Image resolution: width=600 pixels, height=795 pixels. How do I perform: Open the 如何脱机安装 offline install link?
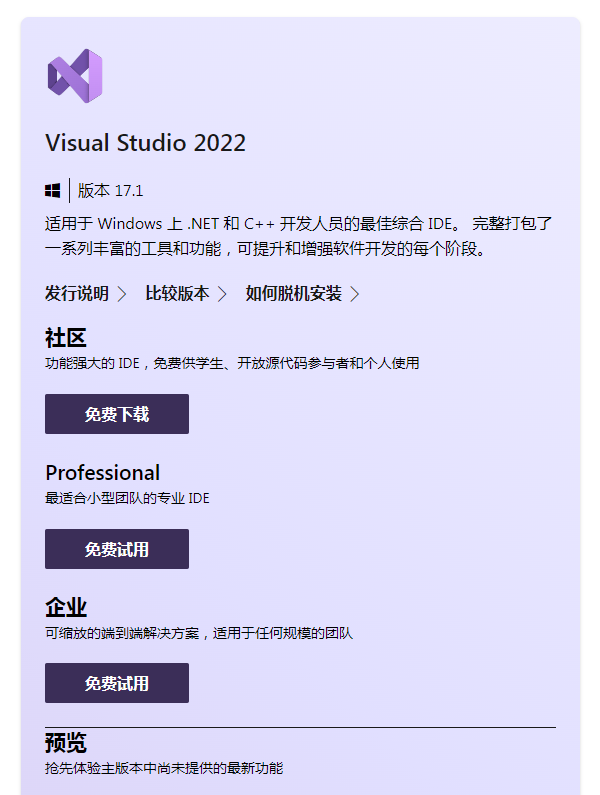294,293
